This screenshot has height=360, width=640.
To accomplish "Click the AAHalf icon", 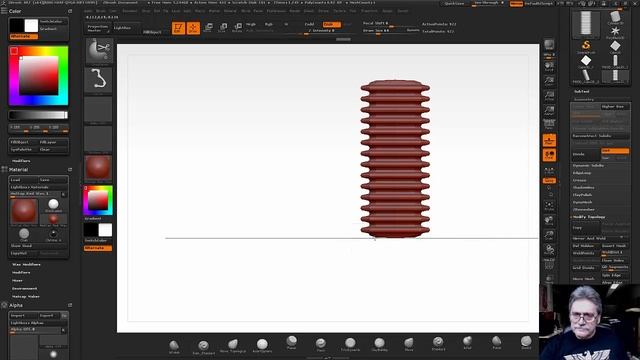I will point(549,110).
